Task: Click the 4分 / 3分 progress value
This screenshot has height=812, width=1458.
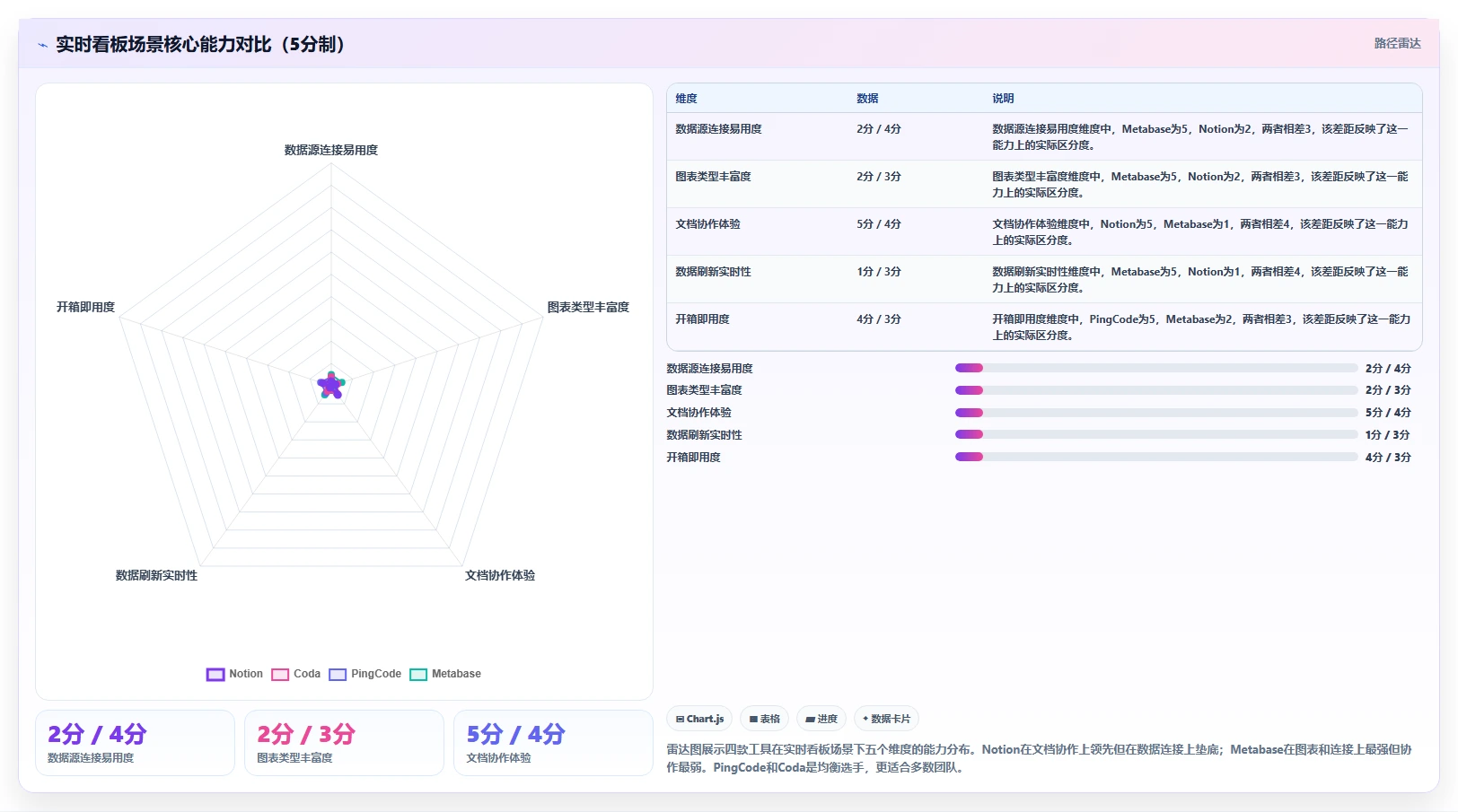Action: [x=1388, y=458]
